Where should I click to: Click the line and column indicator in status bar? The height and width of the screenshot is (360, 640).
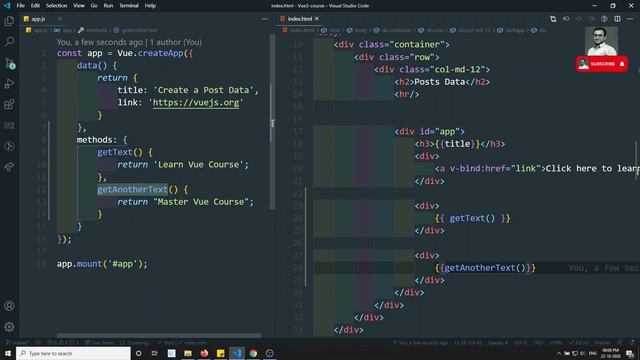click(x=468, y=343)
